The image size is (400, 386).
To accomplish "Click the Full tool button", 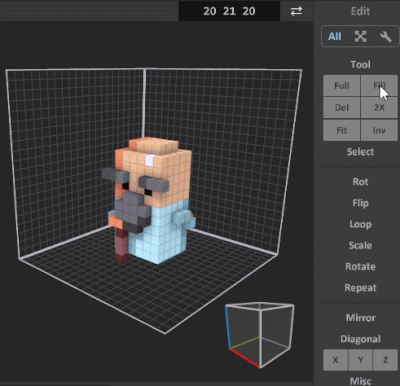I will (x=342, y=86).
